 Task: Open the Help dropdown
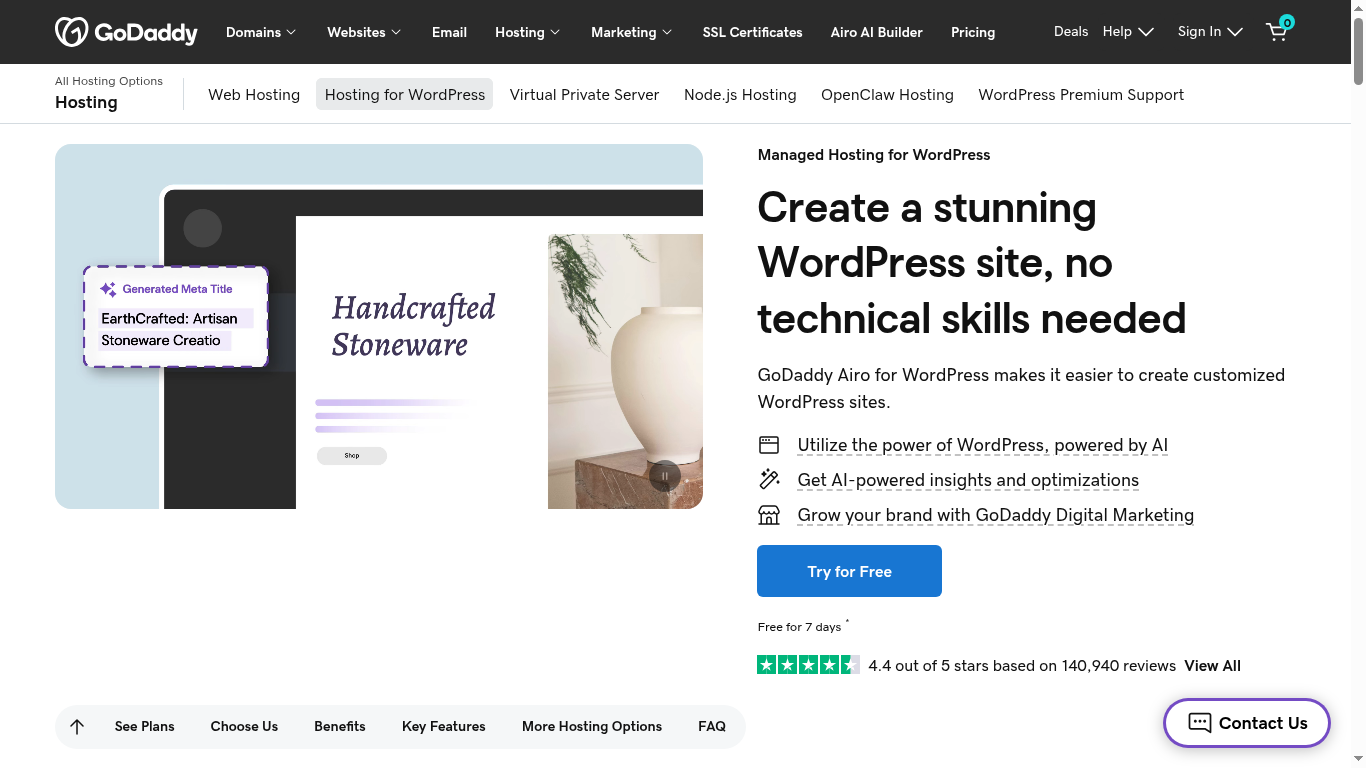[x=1128, y=31]
